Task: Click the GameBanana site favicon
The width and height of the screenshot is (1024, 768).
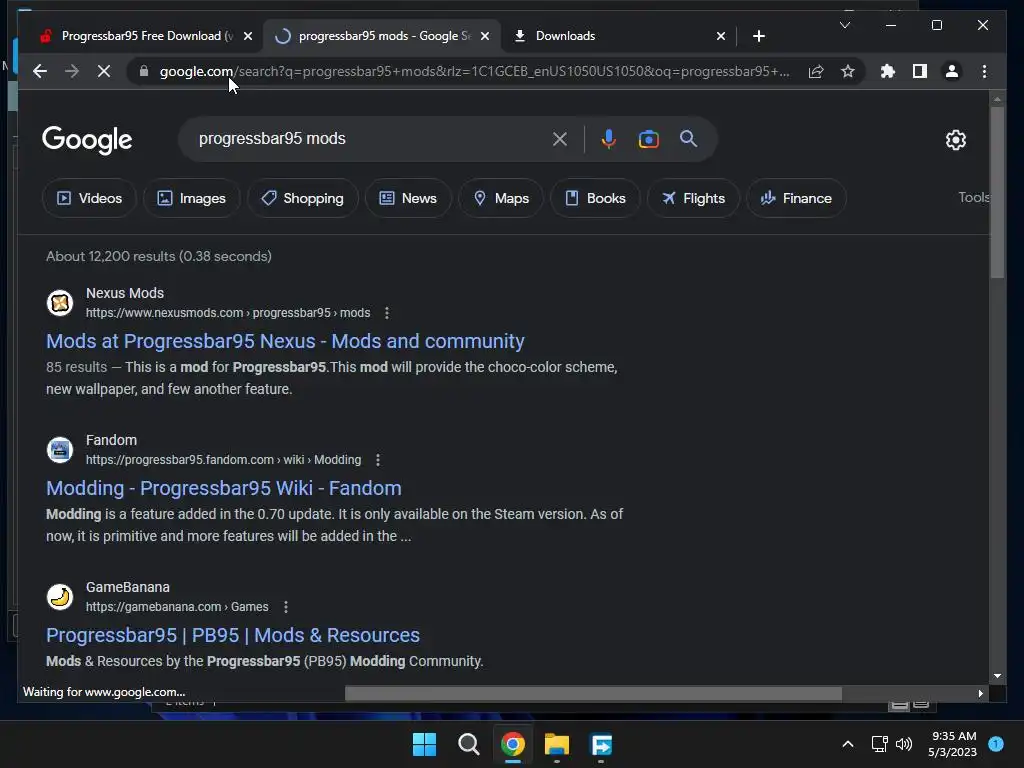Action: point(59,597)
